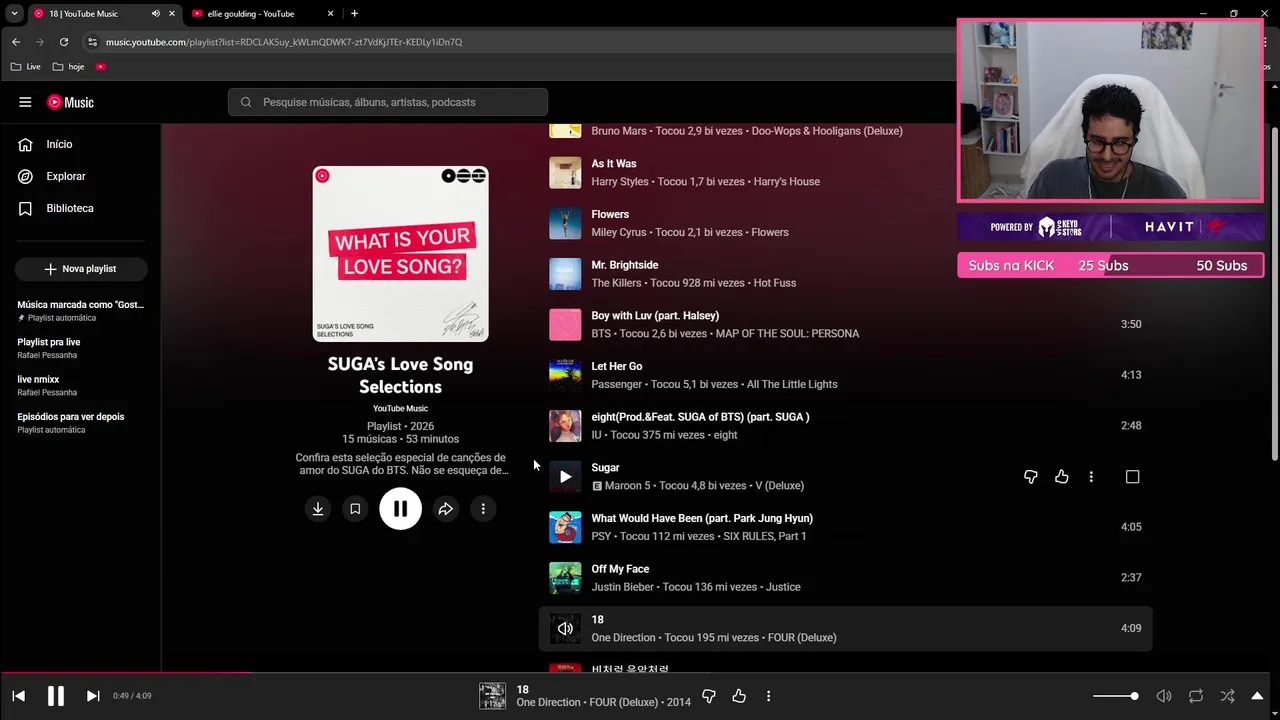Select As It Was song title
Viewport: 1280px width, 720px height.
613,163
